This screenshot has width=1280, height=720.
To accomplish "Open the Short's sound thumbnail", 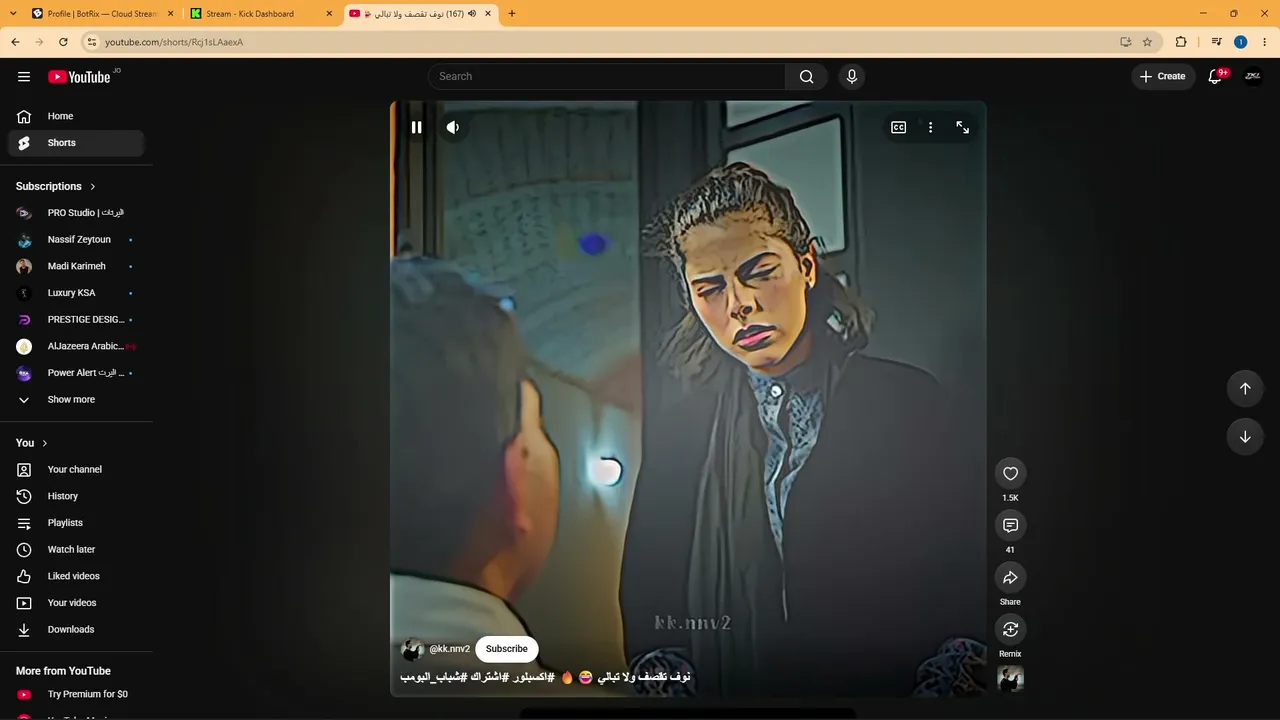I will pyautogui.click(x=1010, y=679).
